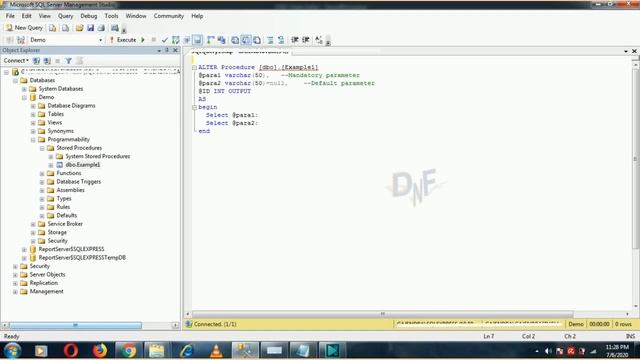Click the Execute button

[123, 40]
